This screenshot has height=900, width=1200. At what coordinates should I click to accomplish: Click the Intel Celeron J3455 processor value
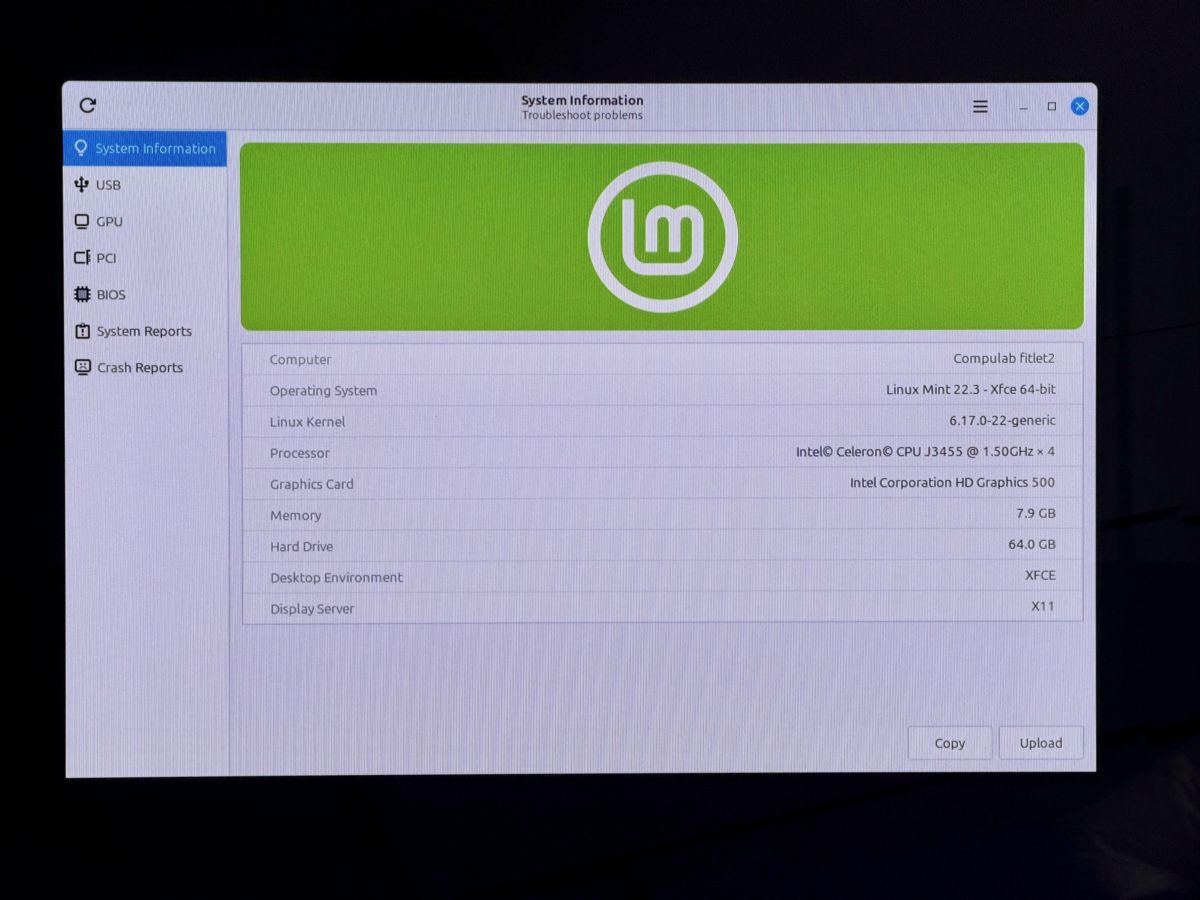click(x=925, y=451)
